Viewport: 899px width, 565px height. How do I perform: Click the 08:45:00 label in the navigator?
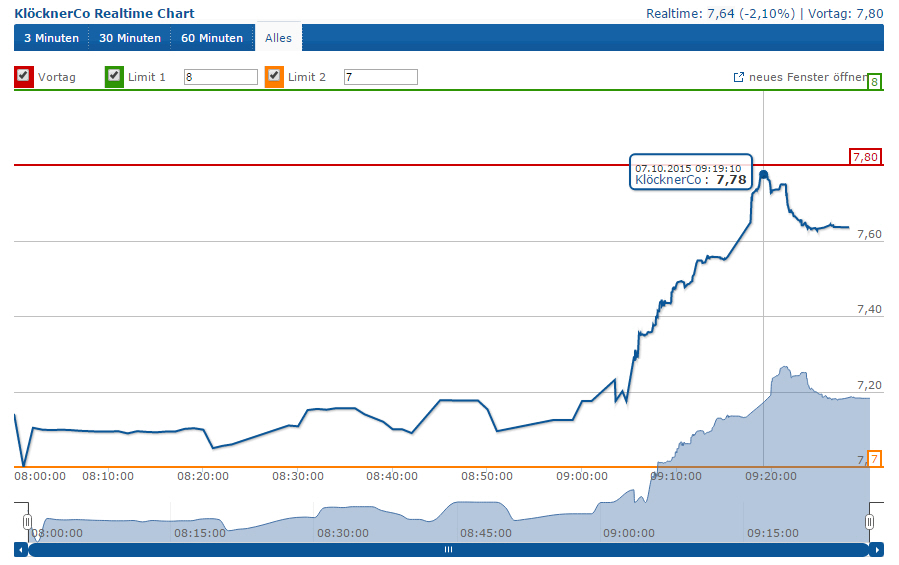point(486,533)
